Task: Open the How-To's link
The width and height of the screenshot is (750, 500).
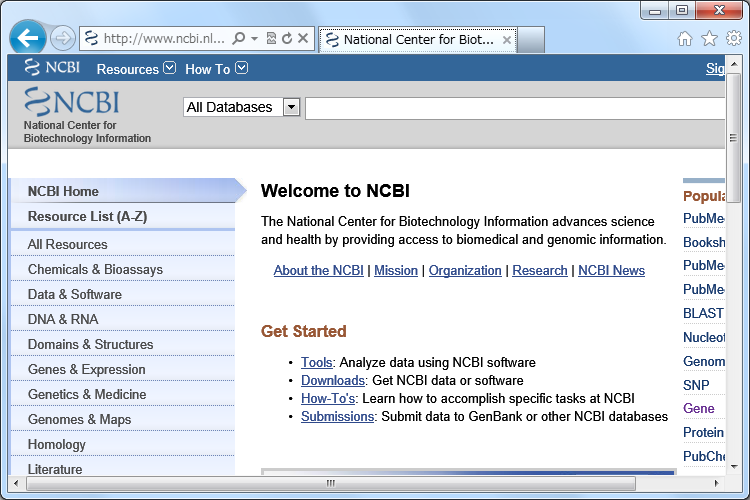Action: (328, 398)
